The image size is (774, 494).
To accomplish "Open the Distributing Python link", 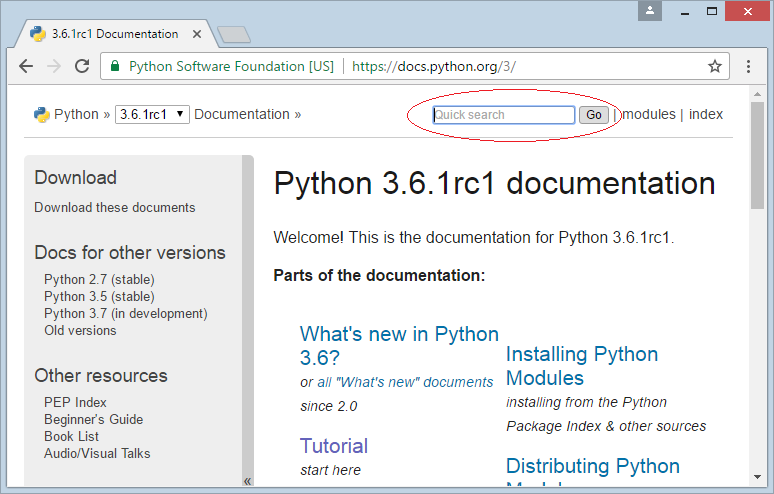I will [593, 466].
